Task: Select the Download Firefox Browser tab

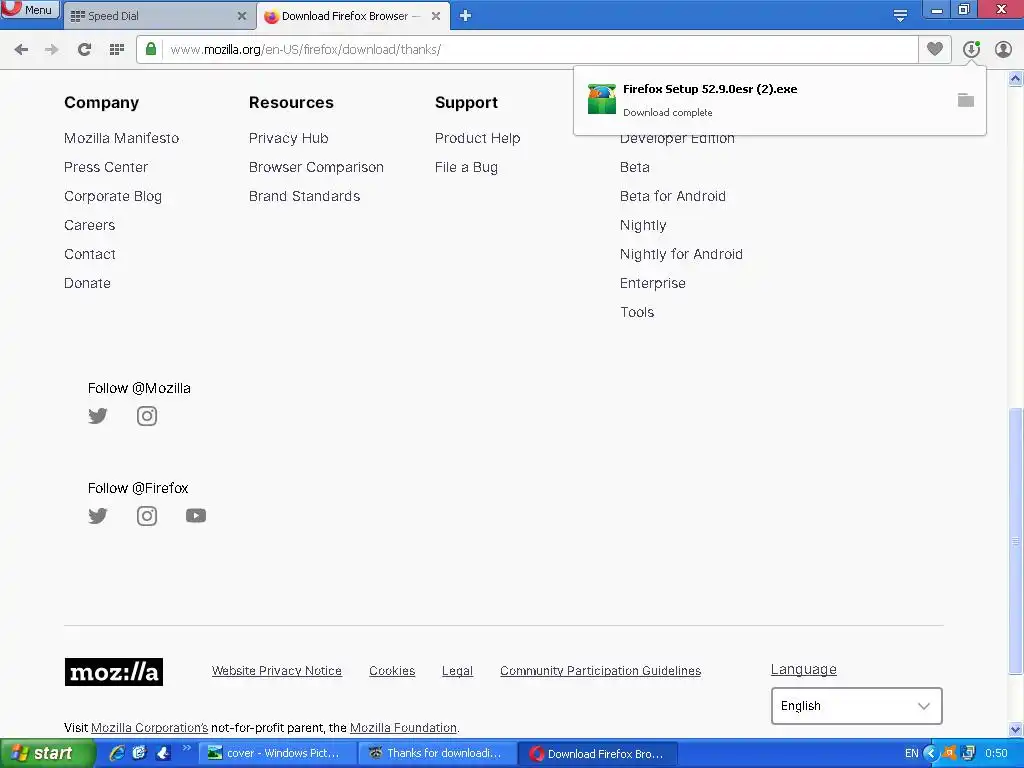Action: pyautogui.click(x=353, y=16)
